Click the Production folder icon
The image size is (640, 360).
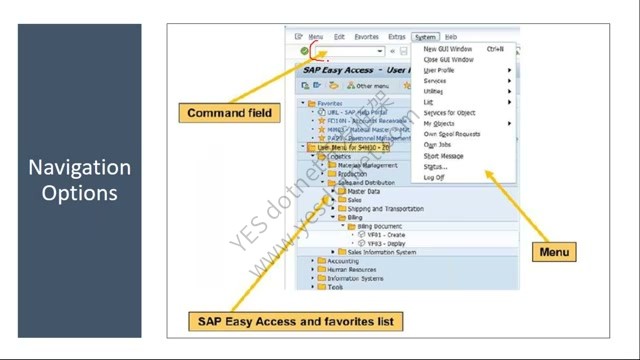[332, 173]
